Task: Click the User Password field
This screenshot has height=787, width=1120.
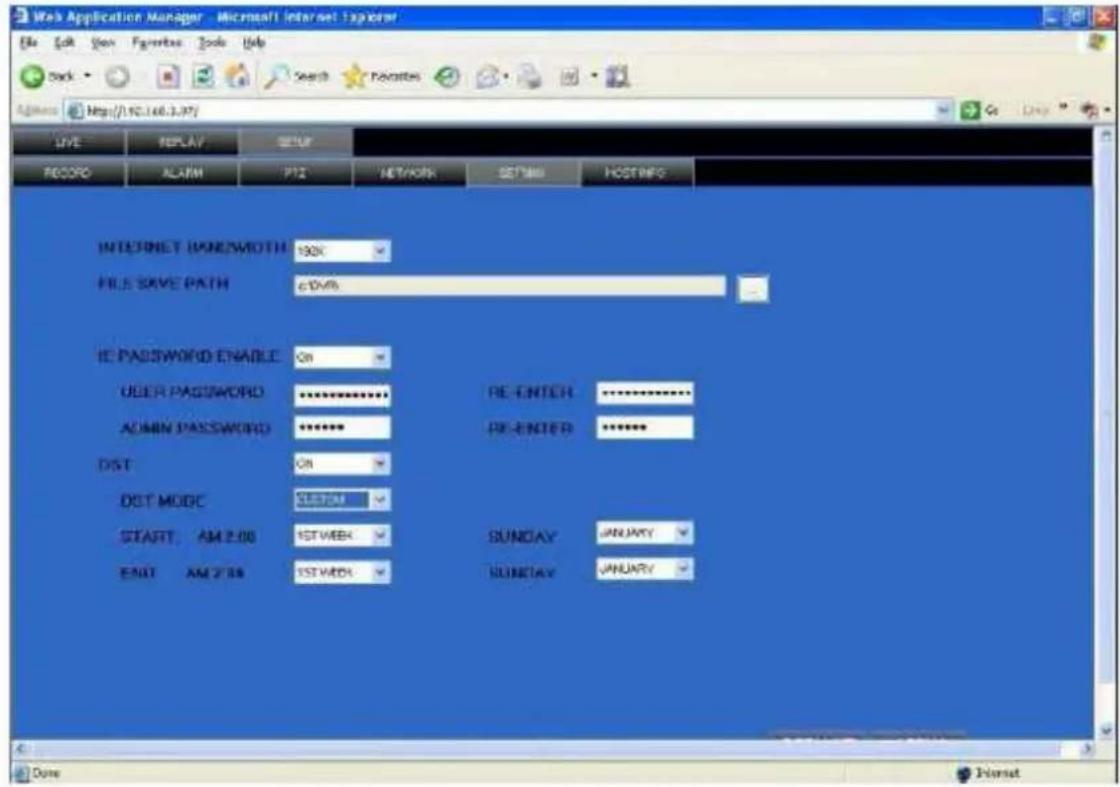Action: tap(342, 395)
